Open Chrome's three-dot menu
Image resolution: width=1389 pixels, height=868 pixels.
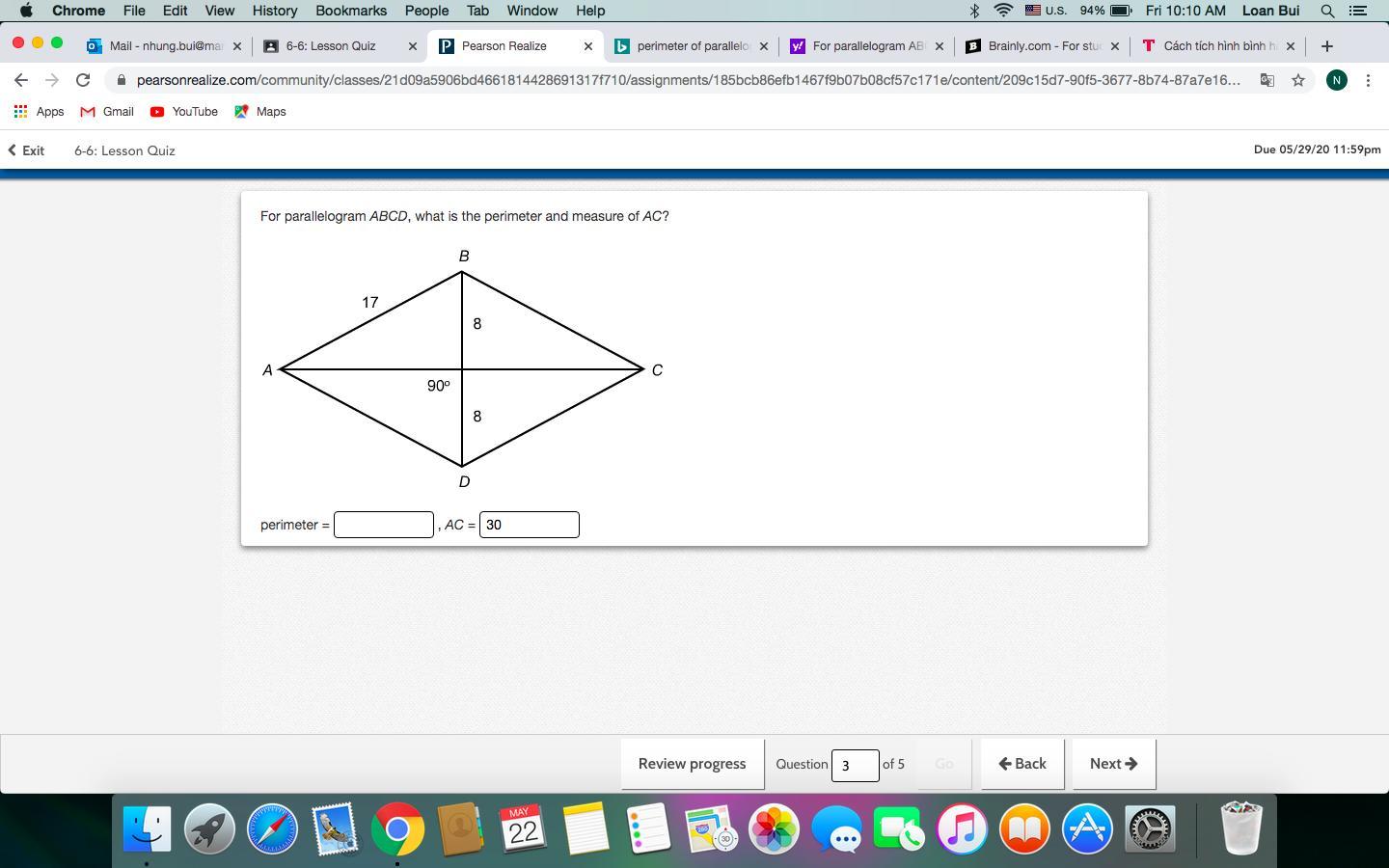(x=1368, y=80)
